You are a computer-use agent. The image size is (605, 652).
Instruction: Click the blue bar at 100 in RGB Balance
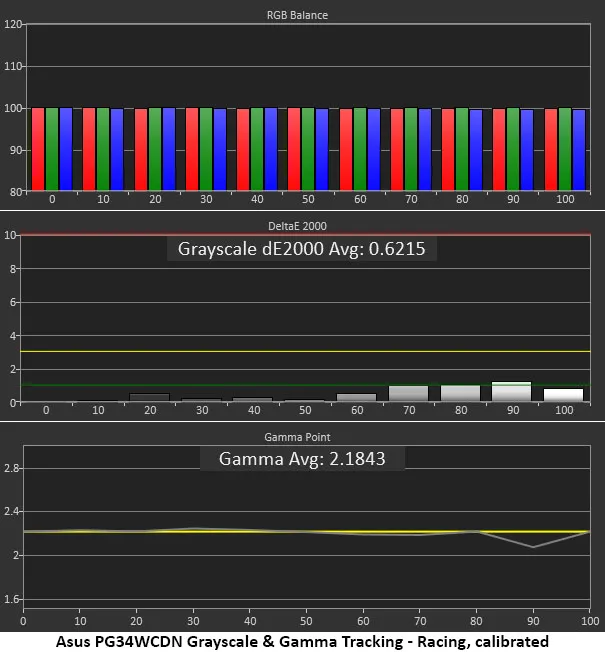(579, 149)
